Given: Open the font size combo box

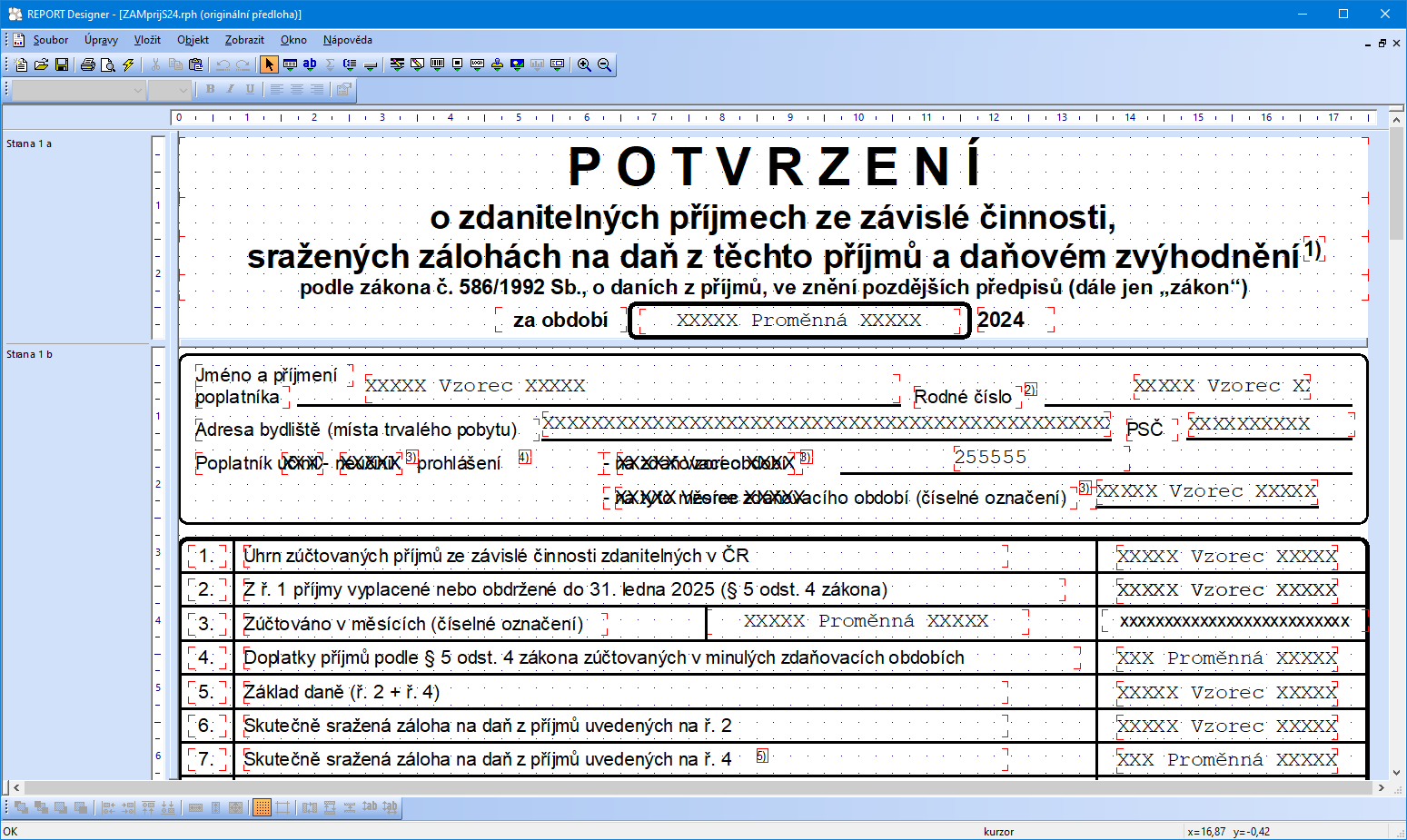Looking at the screenshot, I should click(170, 89).
